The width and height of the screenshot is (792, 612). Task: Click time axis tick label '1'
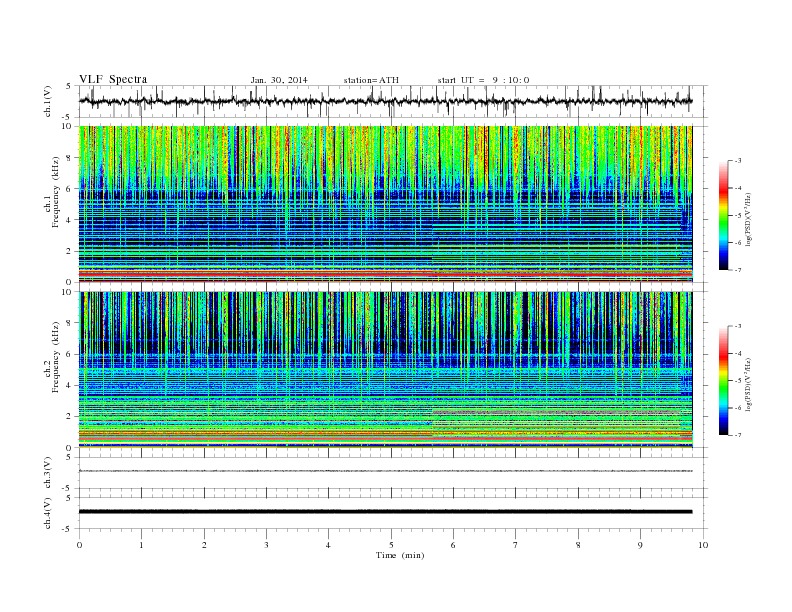(141, 545)
